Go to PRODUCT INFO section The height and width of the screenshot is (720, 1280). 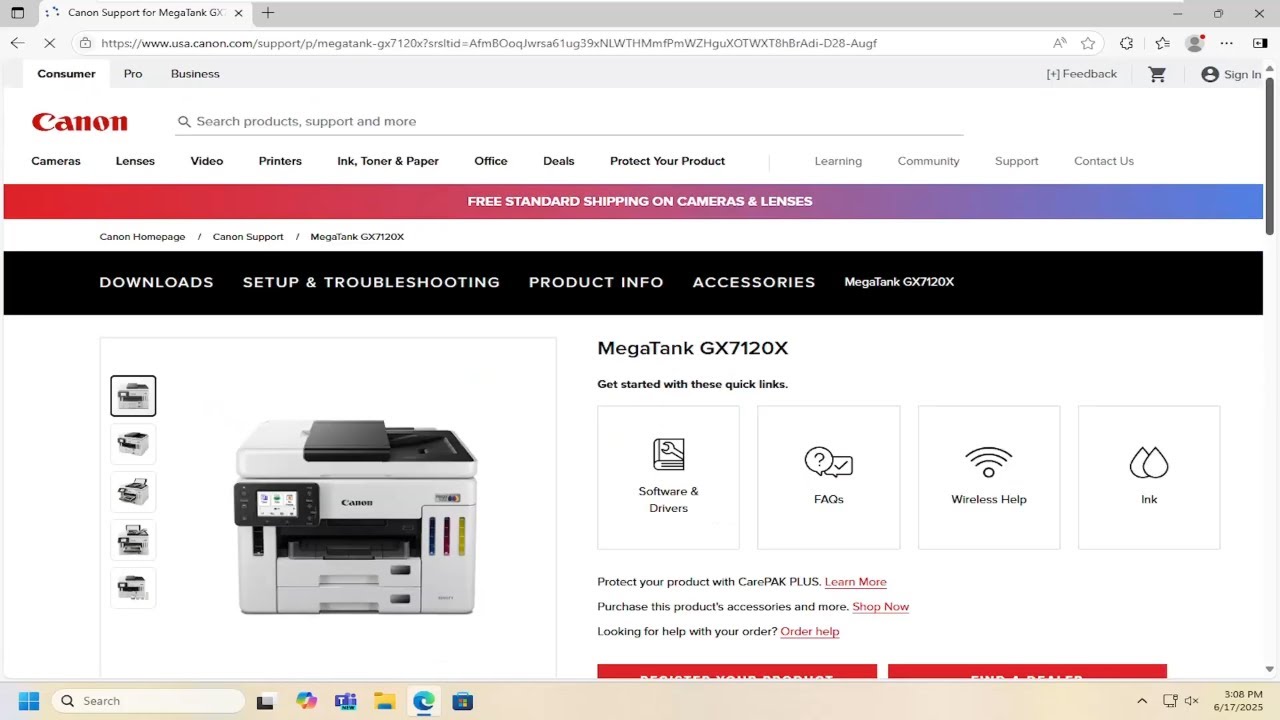[x=596, y=283]
